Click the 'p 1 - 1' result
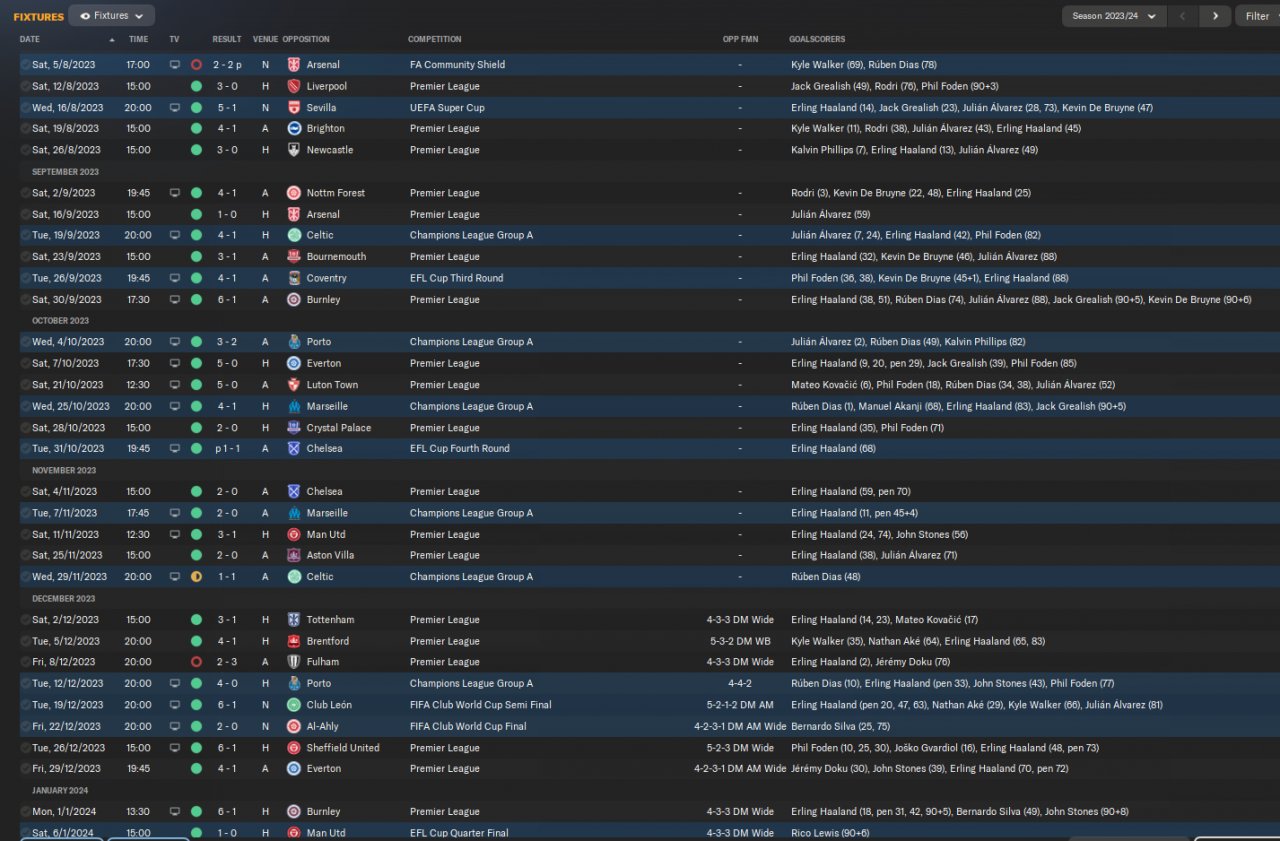The image size is (1280, 841). (x=226, y=449)
